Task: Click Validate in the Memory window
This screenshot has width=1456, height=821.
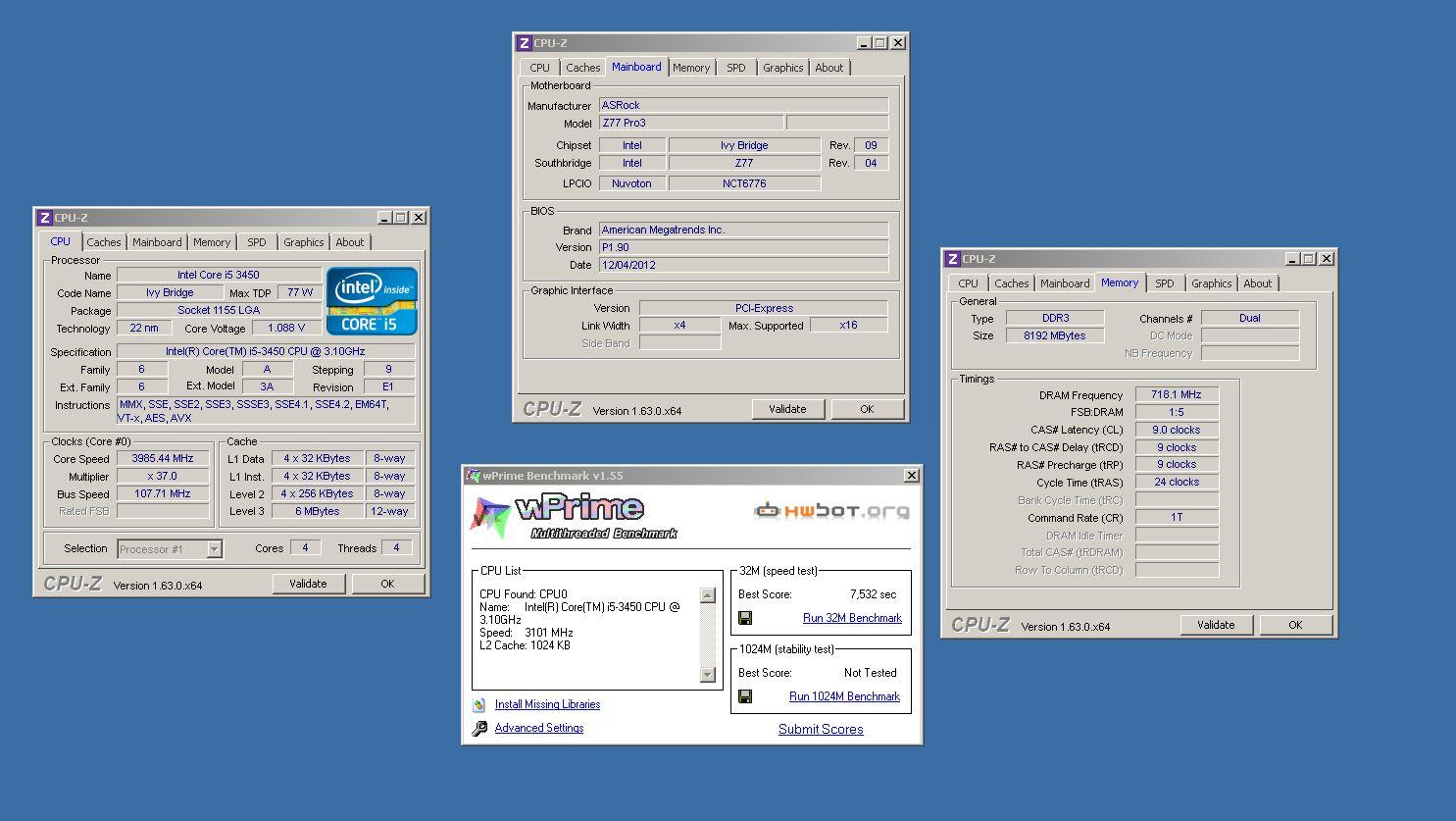Action: [1216, 625]
